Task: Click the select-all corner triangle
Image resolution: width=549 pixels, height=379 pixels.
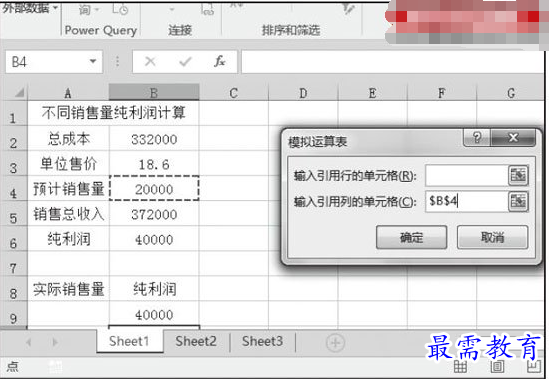Action: coord(19,92)
